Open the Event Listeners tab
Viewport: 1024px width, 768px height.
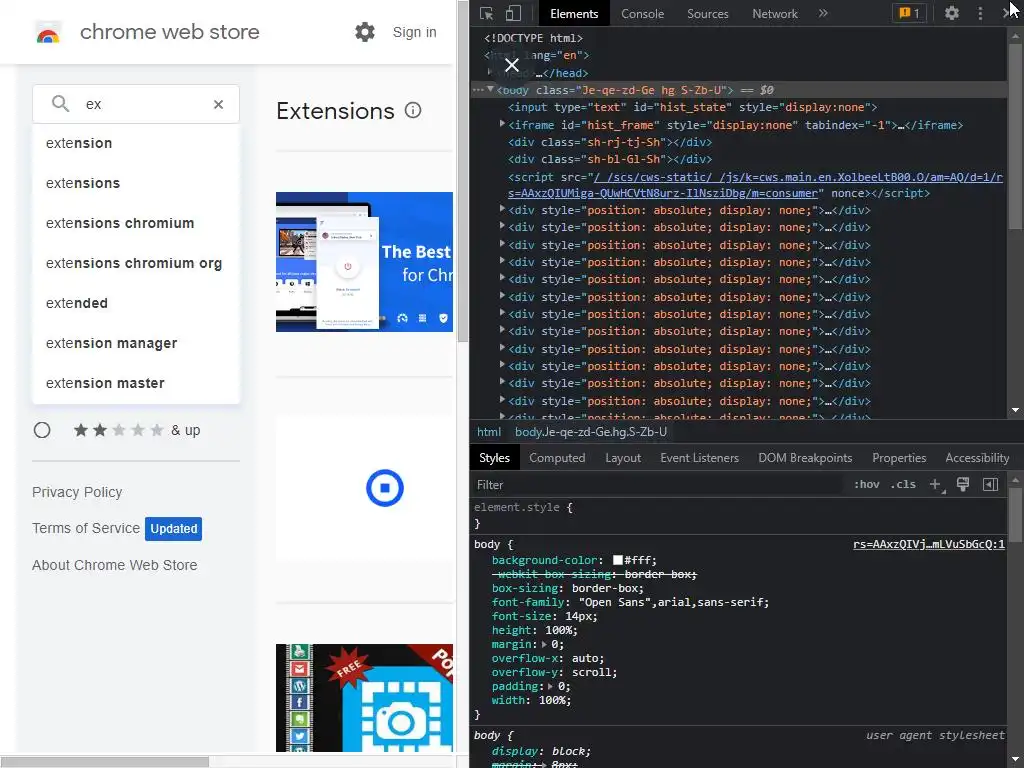tap(699, 458)
